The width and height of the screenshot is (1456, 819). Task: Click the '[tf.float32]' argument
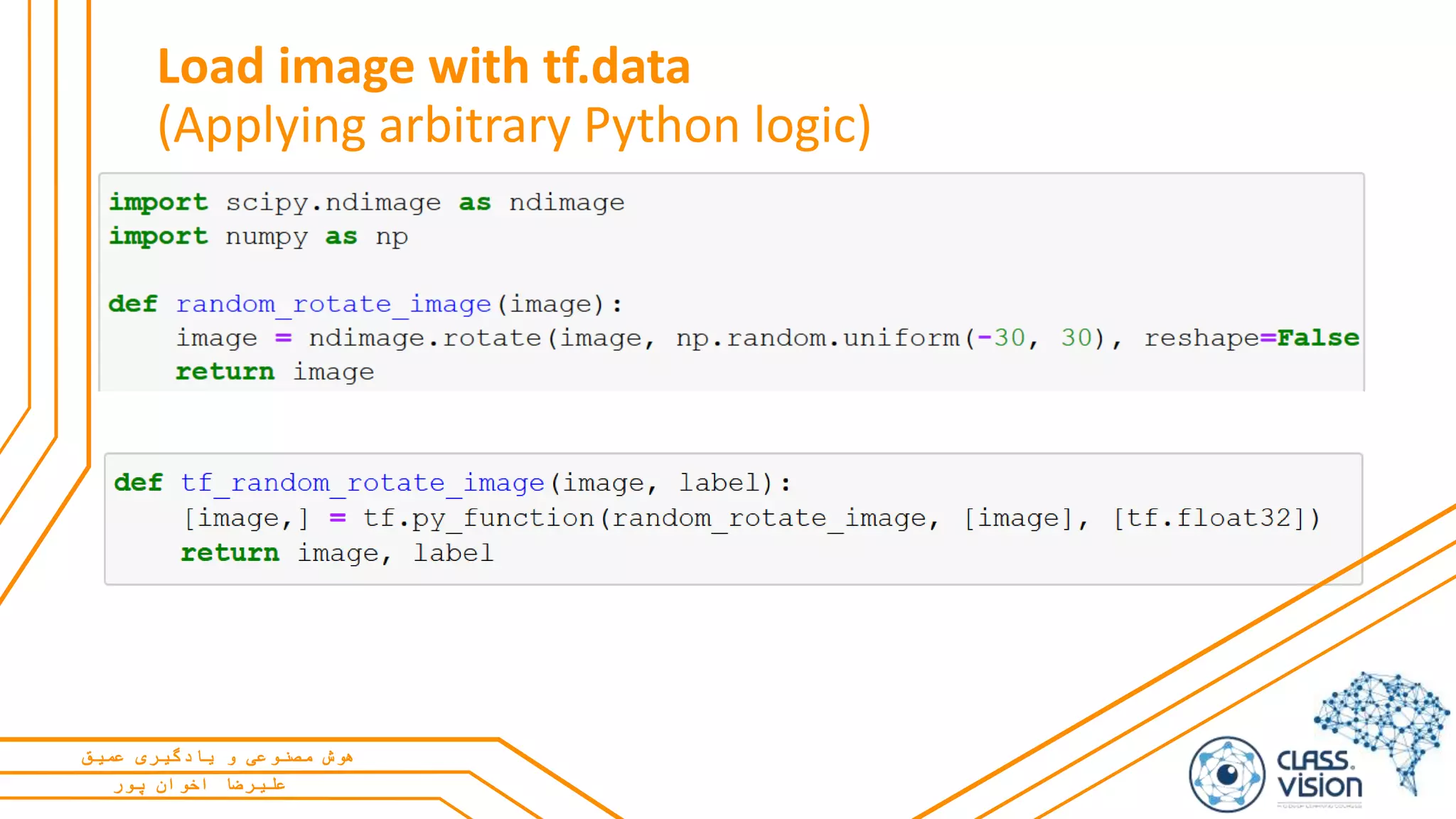pos(1216,518)
